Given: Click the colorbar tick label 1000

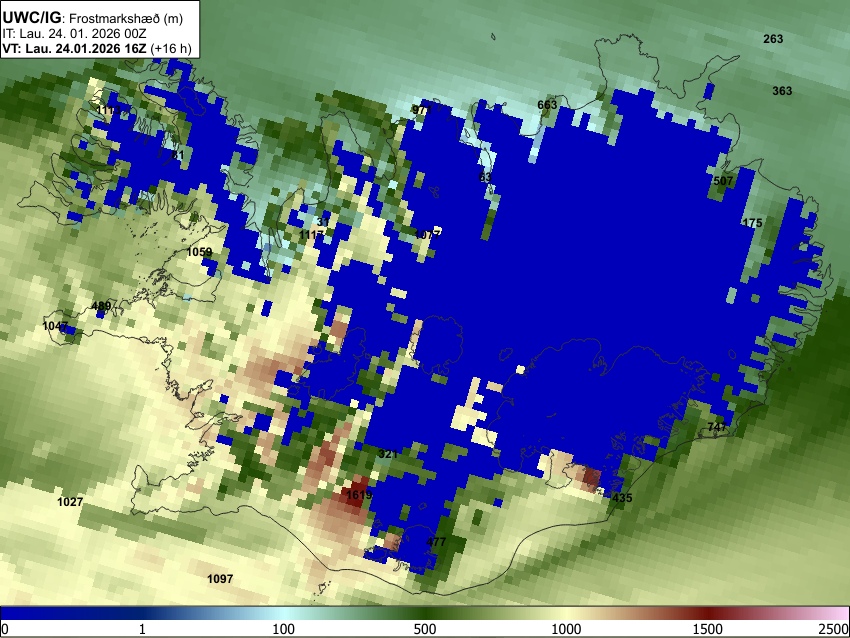Looking at the screenshot, I should pos(566,629).
